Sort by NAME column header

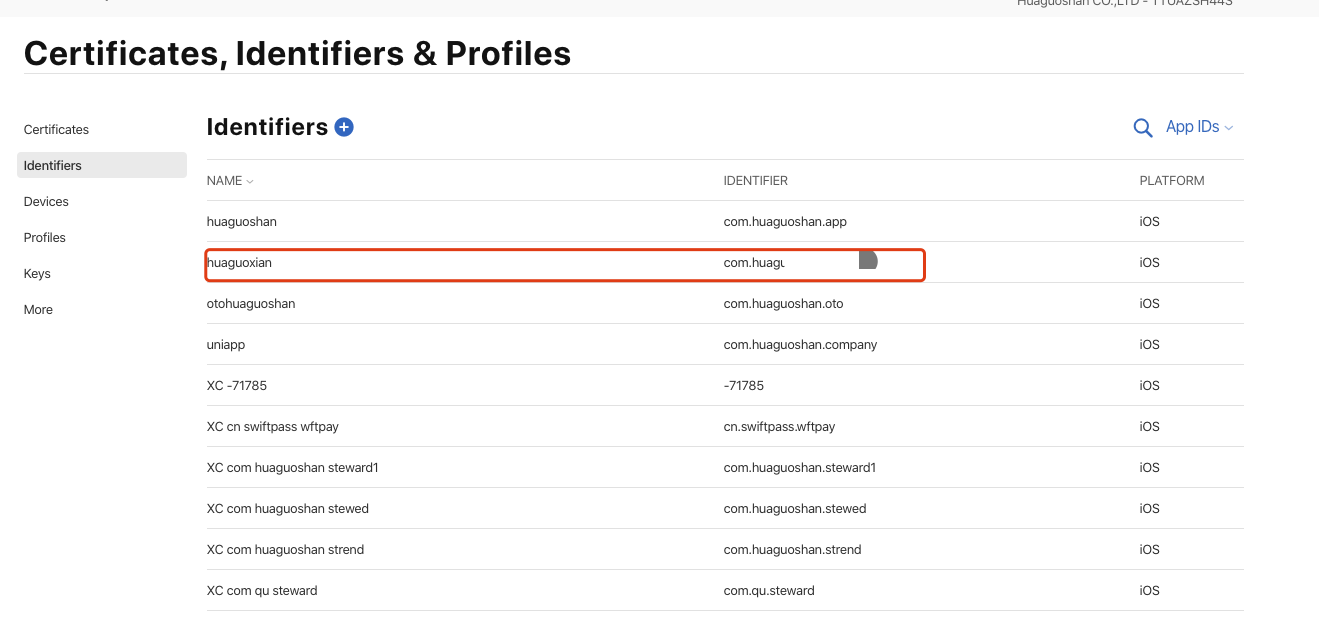click(230, 181)
